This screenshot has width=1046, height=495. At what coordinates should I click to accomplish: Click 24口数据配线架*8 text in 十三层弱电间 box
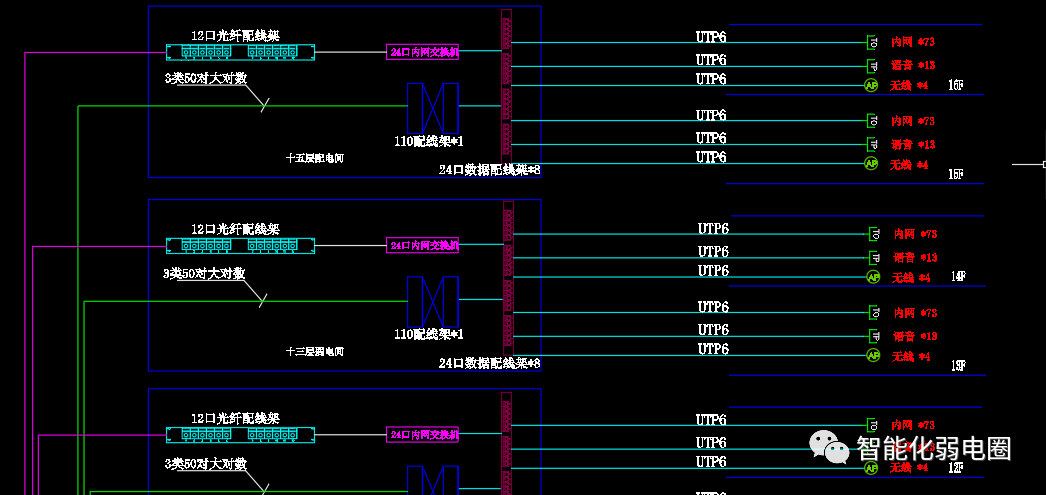(x=490, y=364)
